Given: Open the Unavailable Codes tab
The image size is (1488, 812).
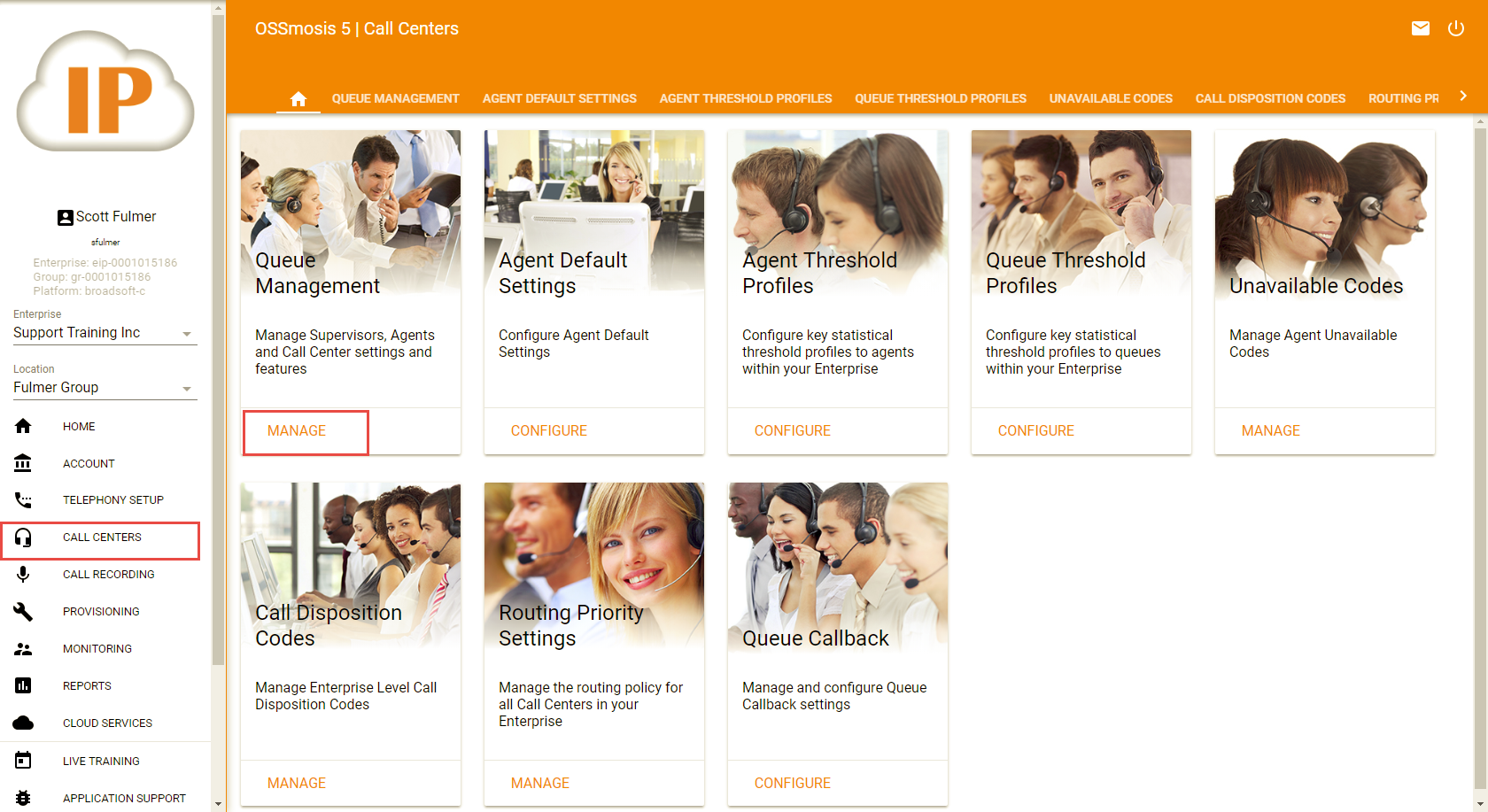Looking at the screenshot, I should point(1110,98).
